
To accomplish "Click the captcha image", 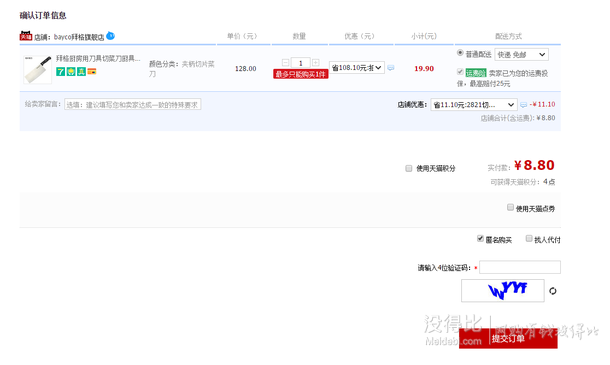I will (x=503, y=291).
